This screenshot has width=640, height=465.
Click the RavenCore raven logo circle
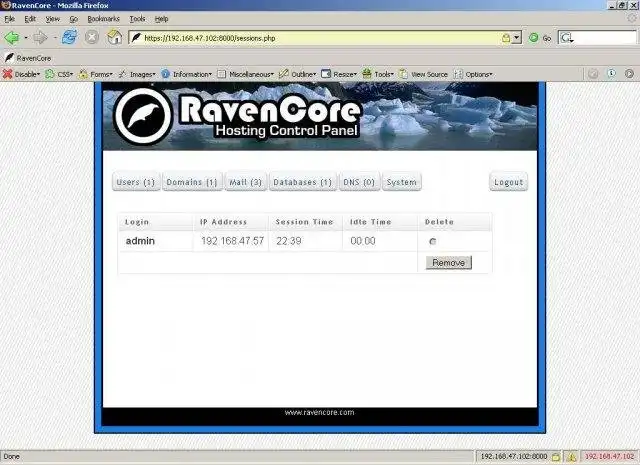tap(142, 116)
